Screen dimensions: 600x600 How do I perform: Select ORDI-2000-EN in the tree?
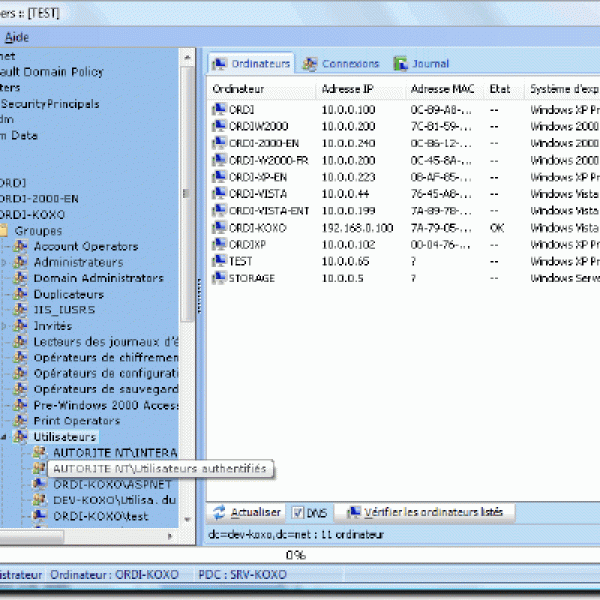pyautogui.click(x=39, y=199)
